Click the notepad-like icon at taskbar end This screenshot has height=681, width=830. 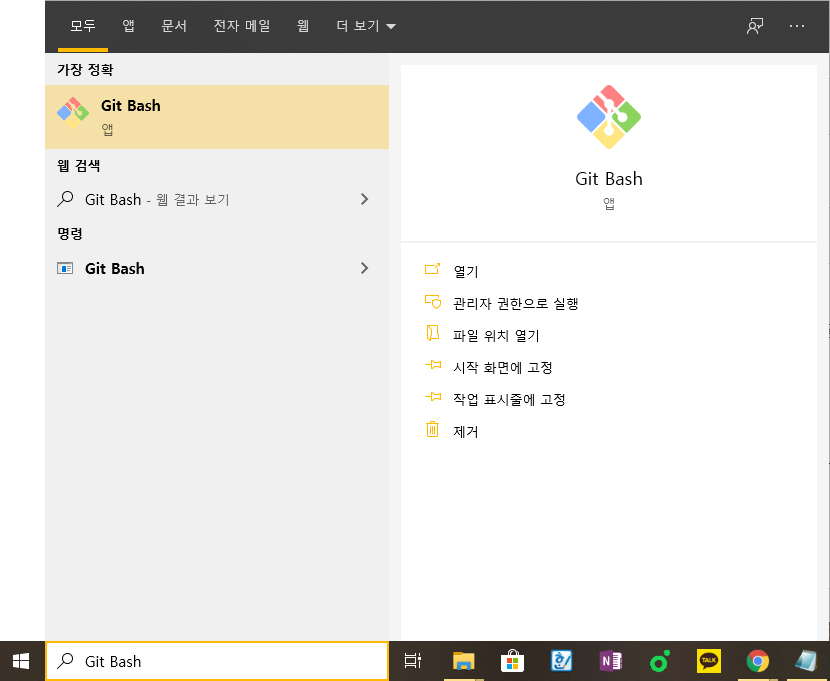tap(807, 661)
